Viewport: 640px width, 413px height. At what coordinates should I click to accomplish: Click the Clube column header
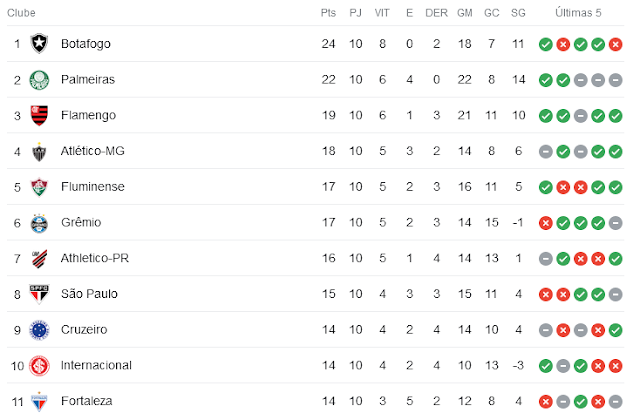coord(21,13)
